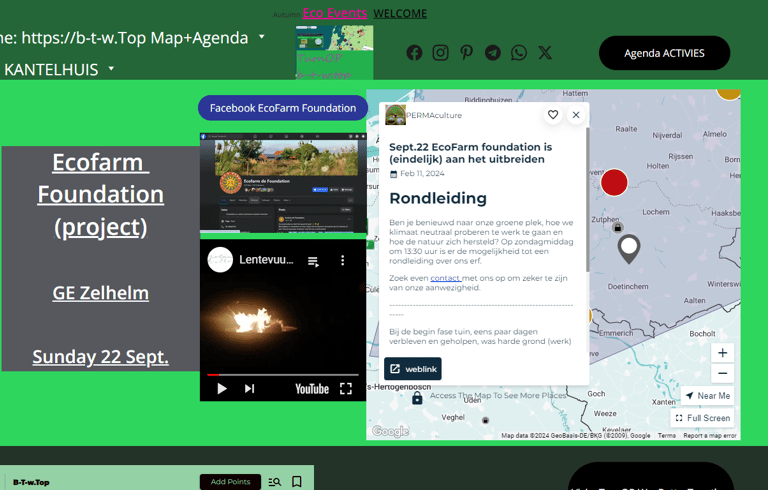Skip to next YouTube video
Screen dimensions: 768x490
(x=249, y=389)
